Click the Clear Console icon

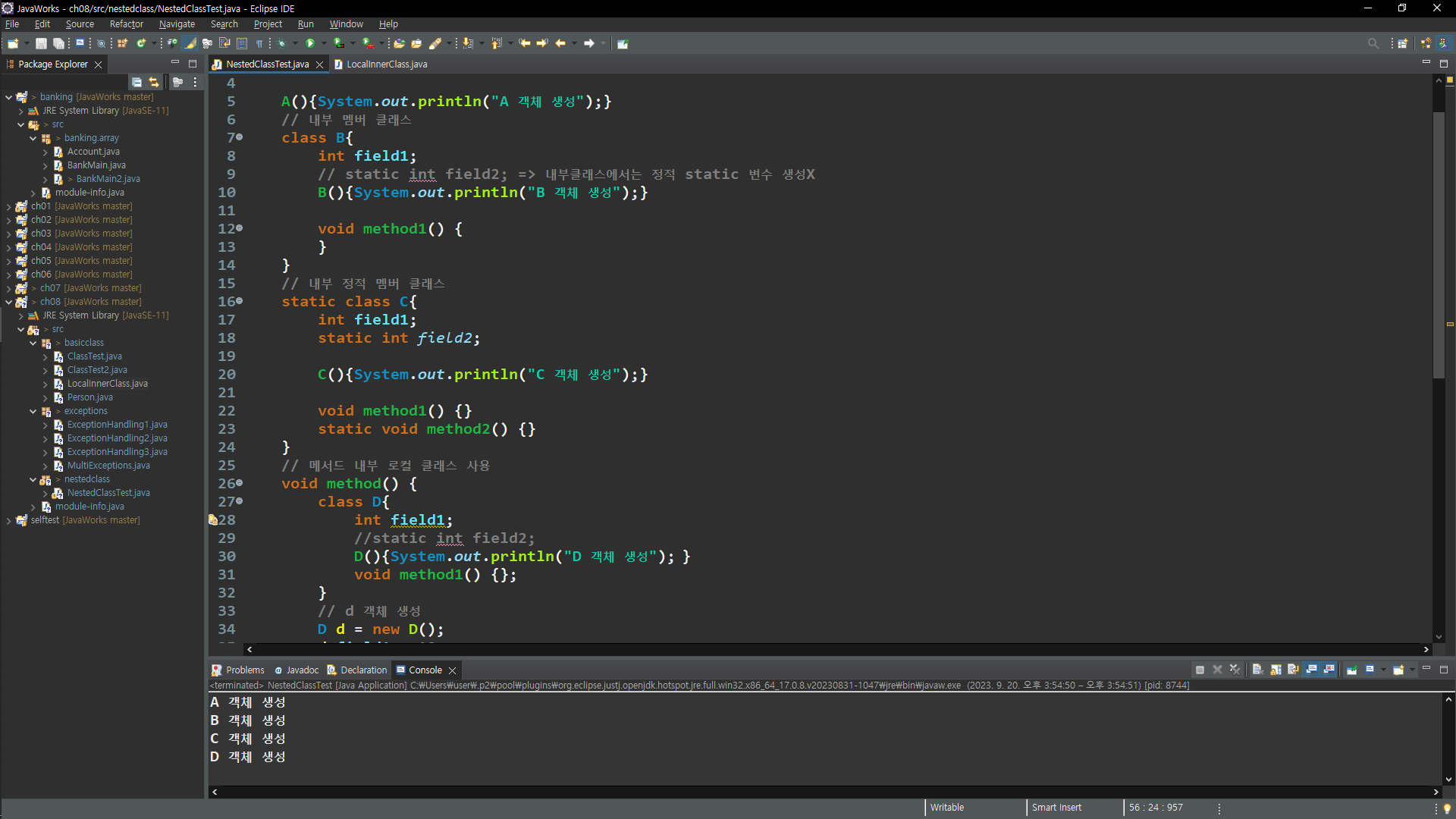[1257, 670]
